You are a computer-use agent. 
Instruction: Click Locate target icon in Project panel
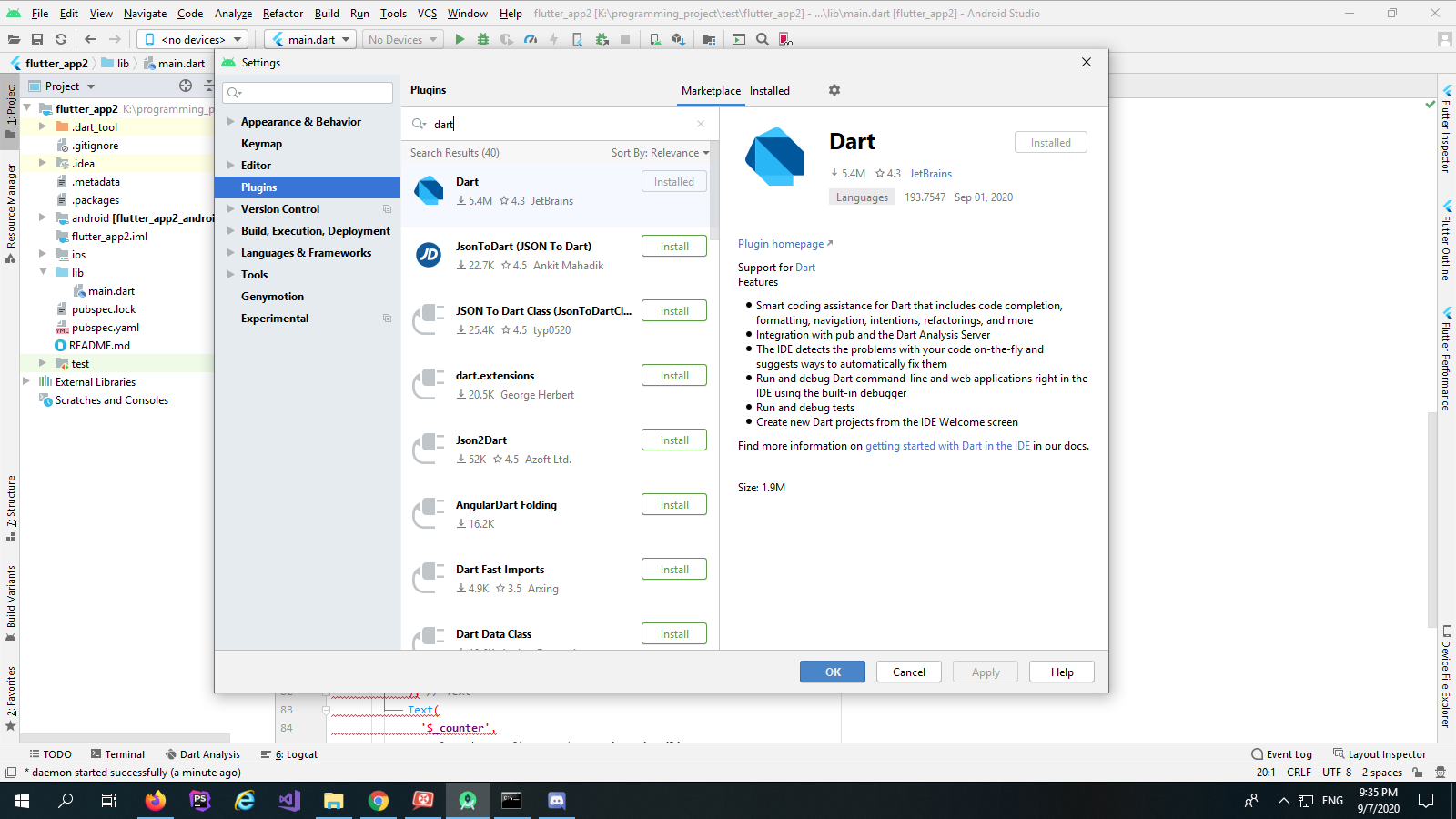click(186, 86)
